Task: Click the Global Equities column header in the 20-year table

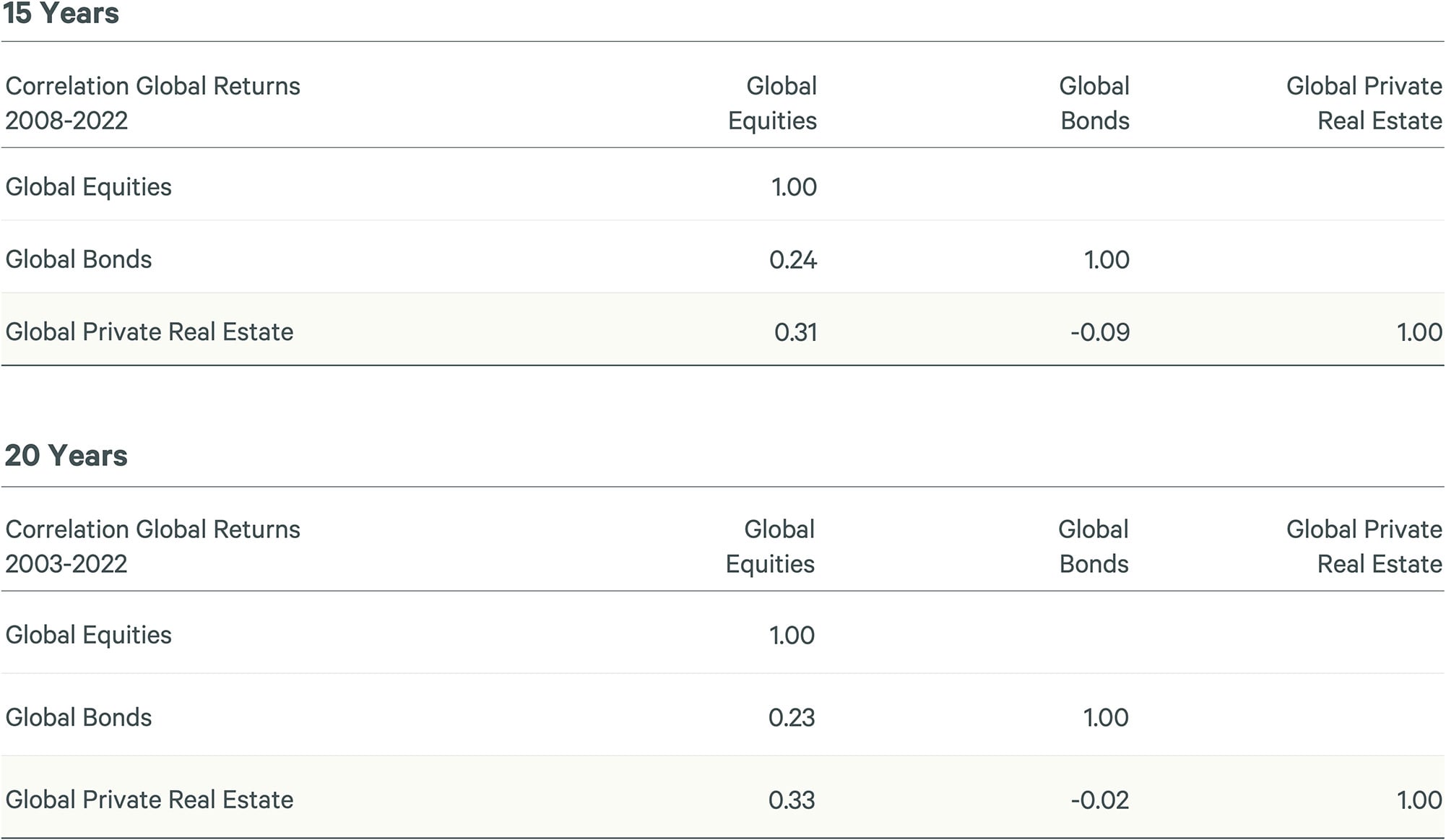Action: point(771,547)
